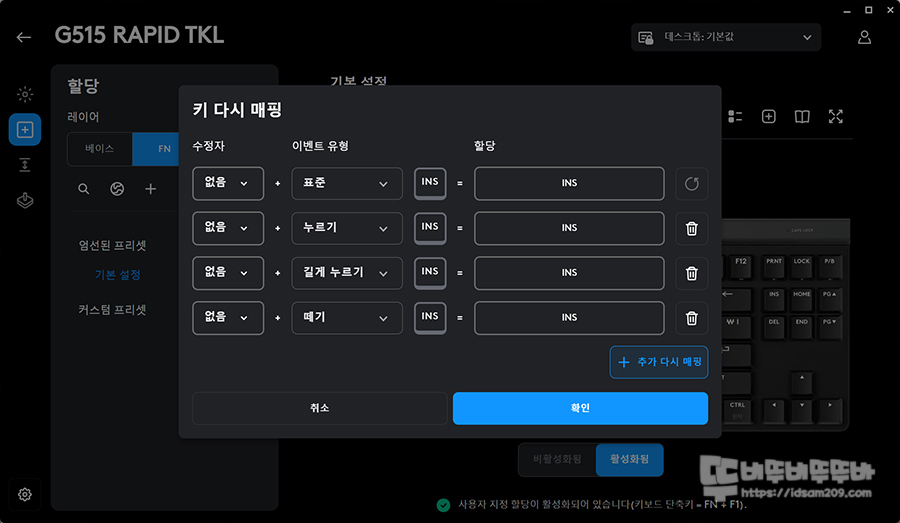Delete the 길게 누르기 remap row via trash icon

coord(692,273)
